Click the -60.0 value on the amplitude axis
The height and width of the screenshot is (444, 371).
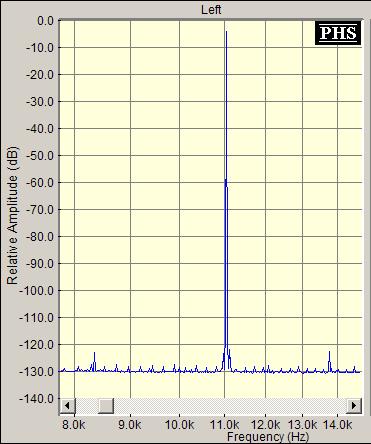[x=40, y=183]
